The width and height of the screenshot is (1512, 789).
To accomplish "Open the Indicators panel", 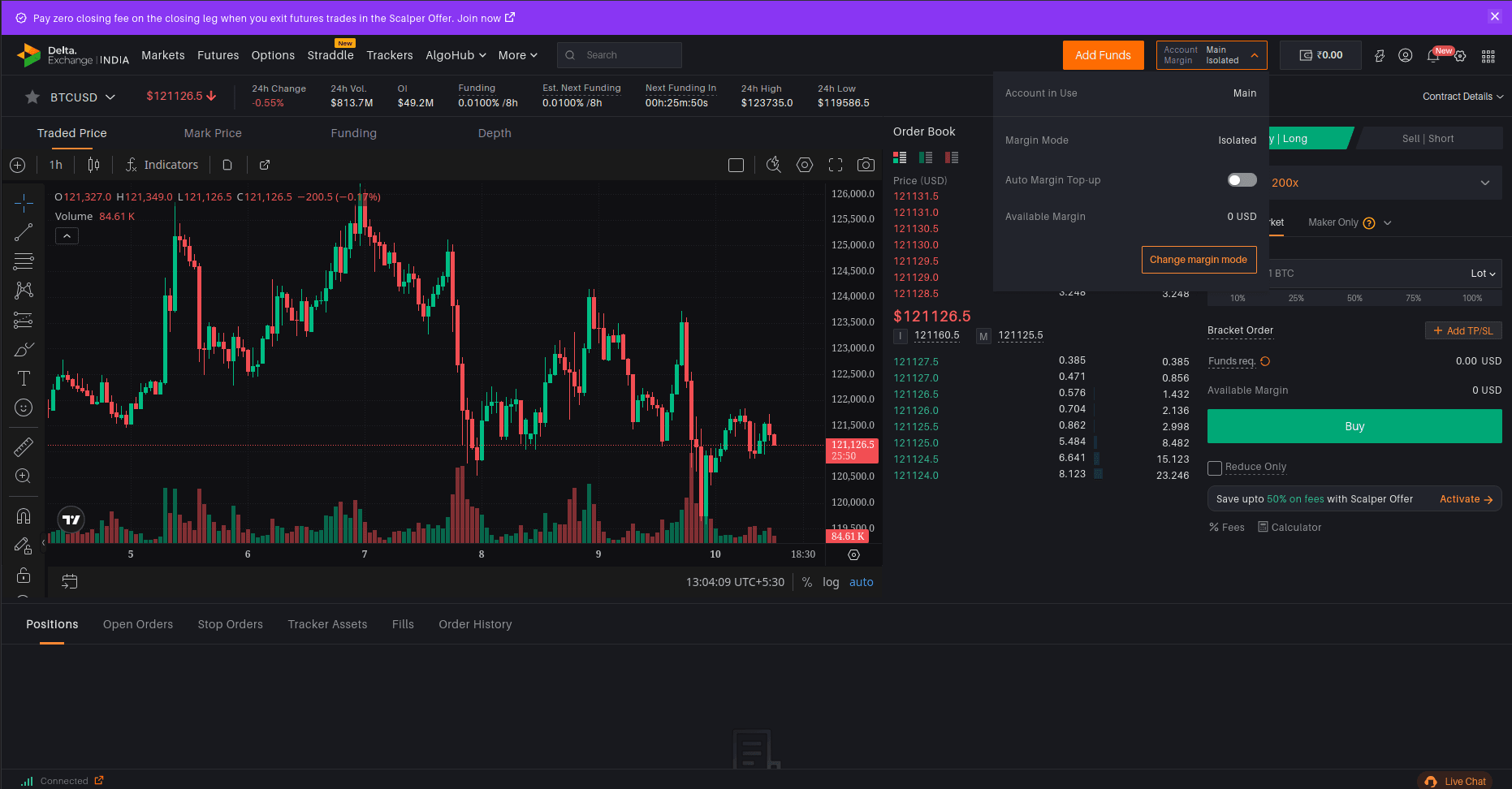I will point(162,164).
